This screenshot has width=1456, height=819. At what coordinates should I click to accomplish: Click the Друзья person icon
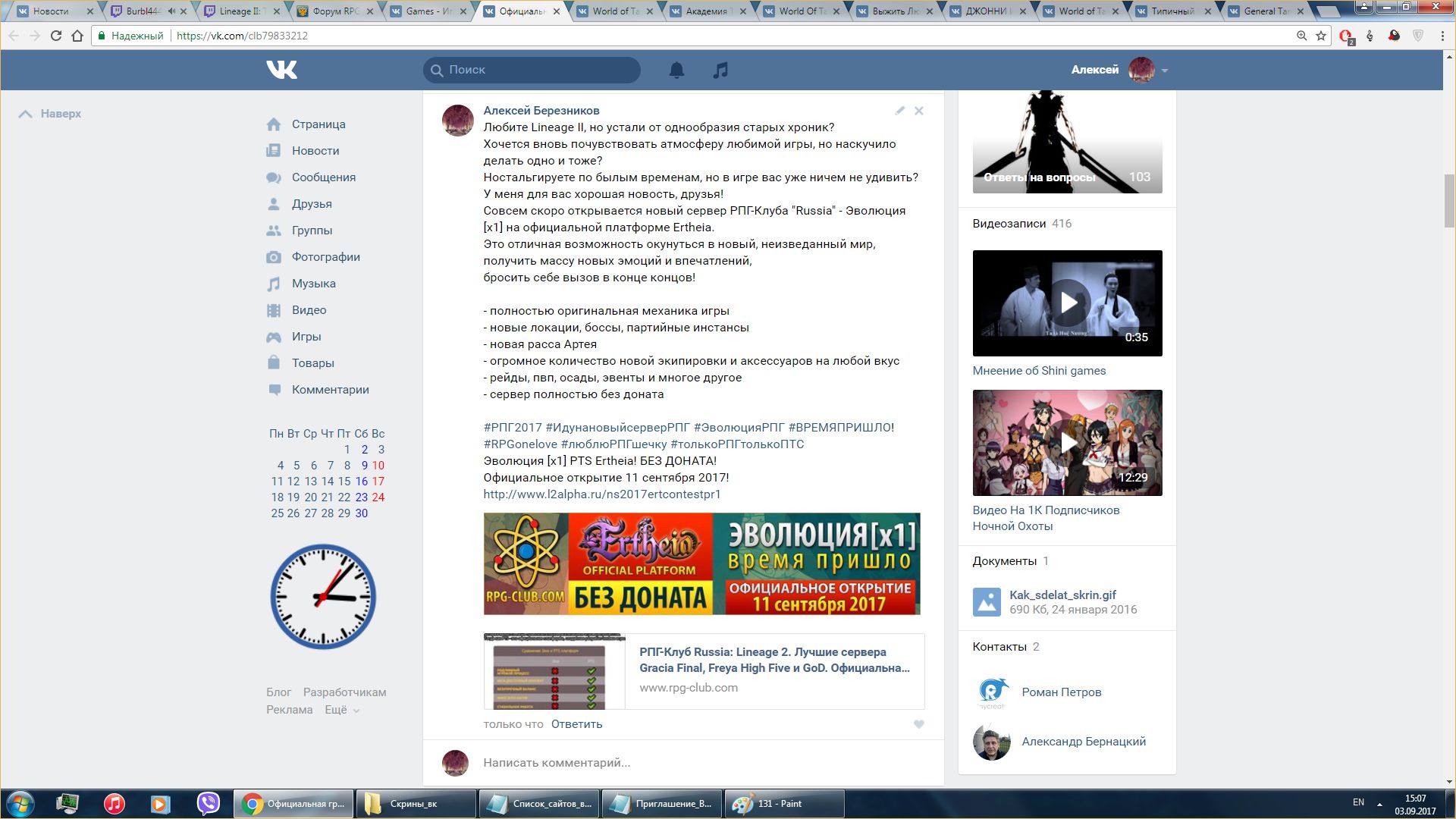[274, 204]
